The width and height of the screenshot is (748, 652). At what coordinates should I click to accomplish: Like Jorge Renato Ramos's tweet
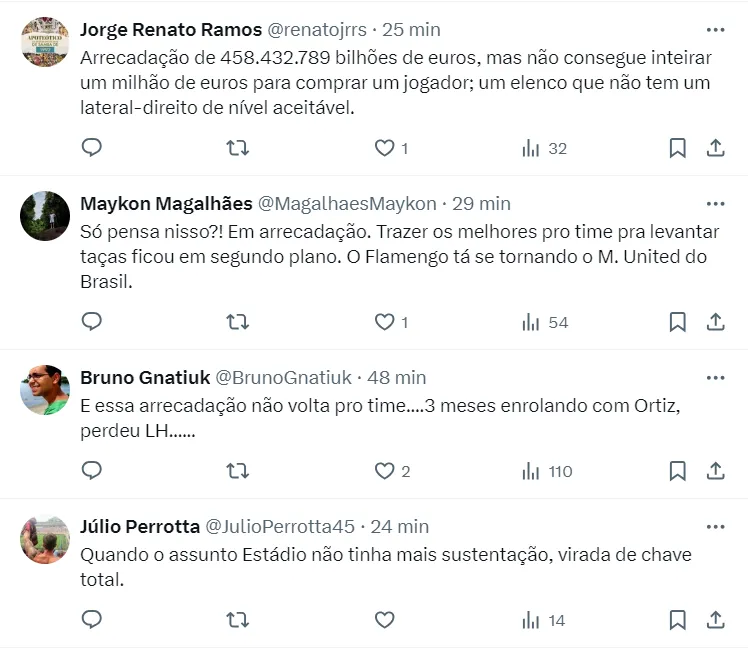385,148
